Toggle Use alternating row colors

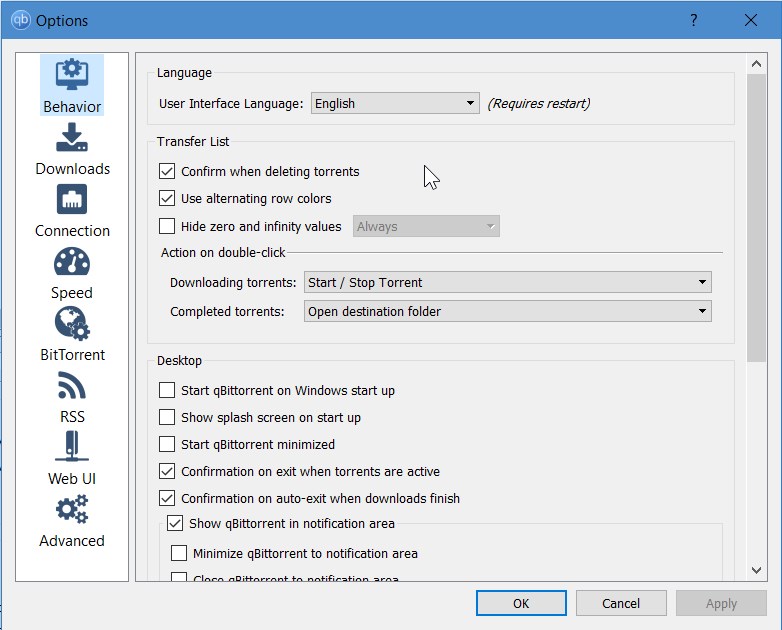(167, 199)
